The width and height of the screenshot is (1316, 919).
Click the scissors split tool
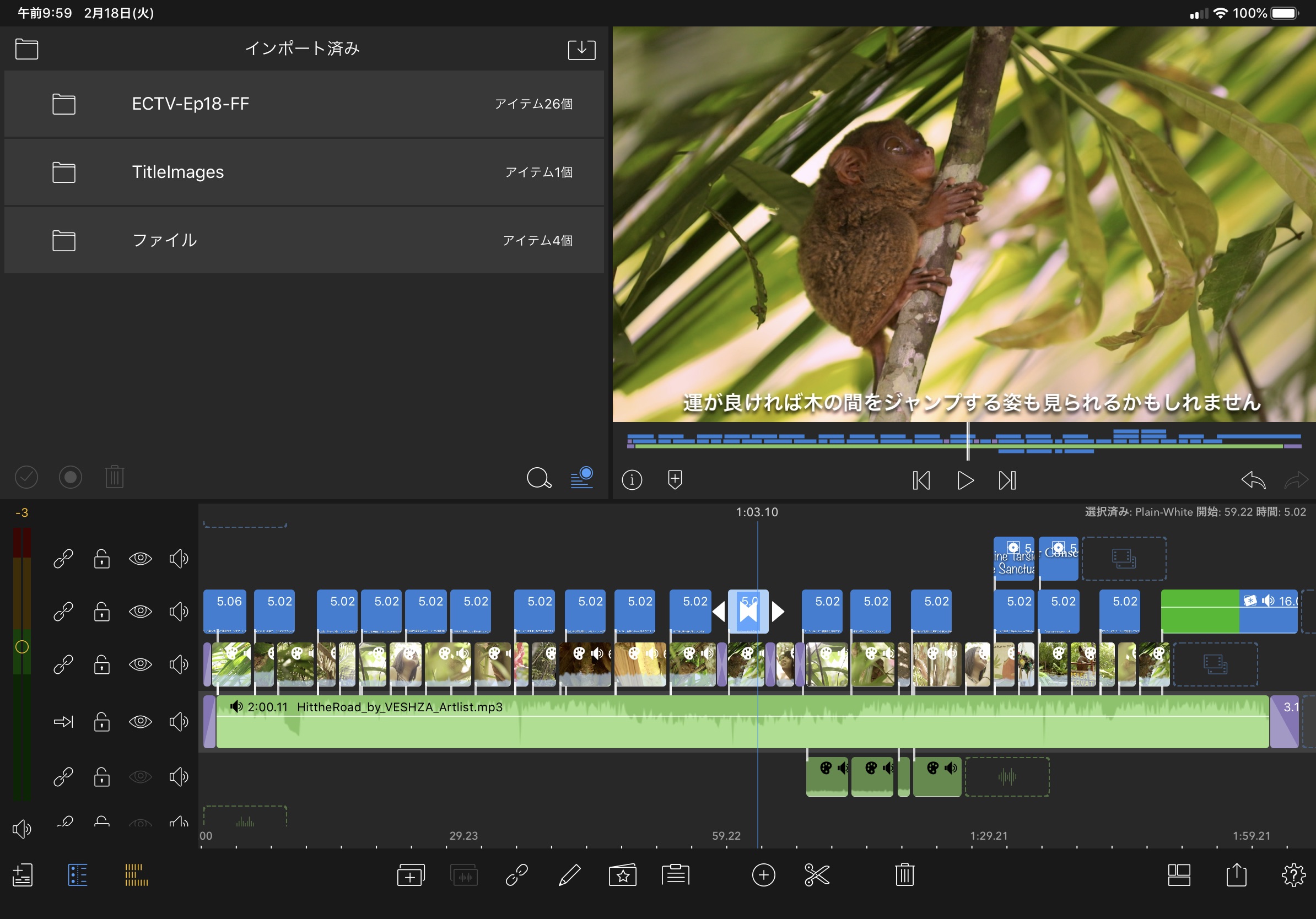[816, 875]
